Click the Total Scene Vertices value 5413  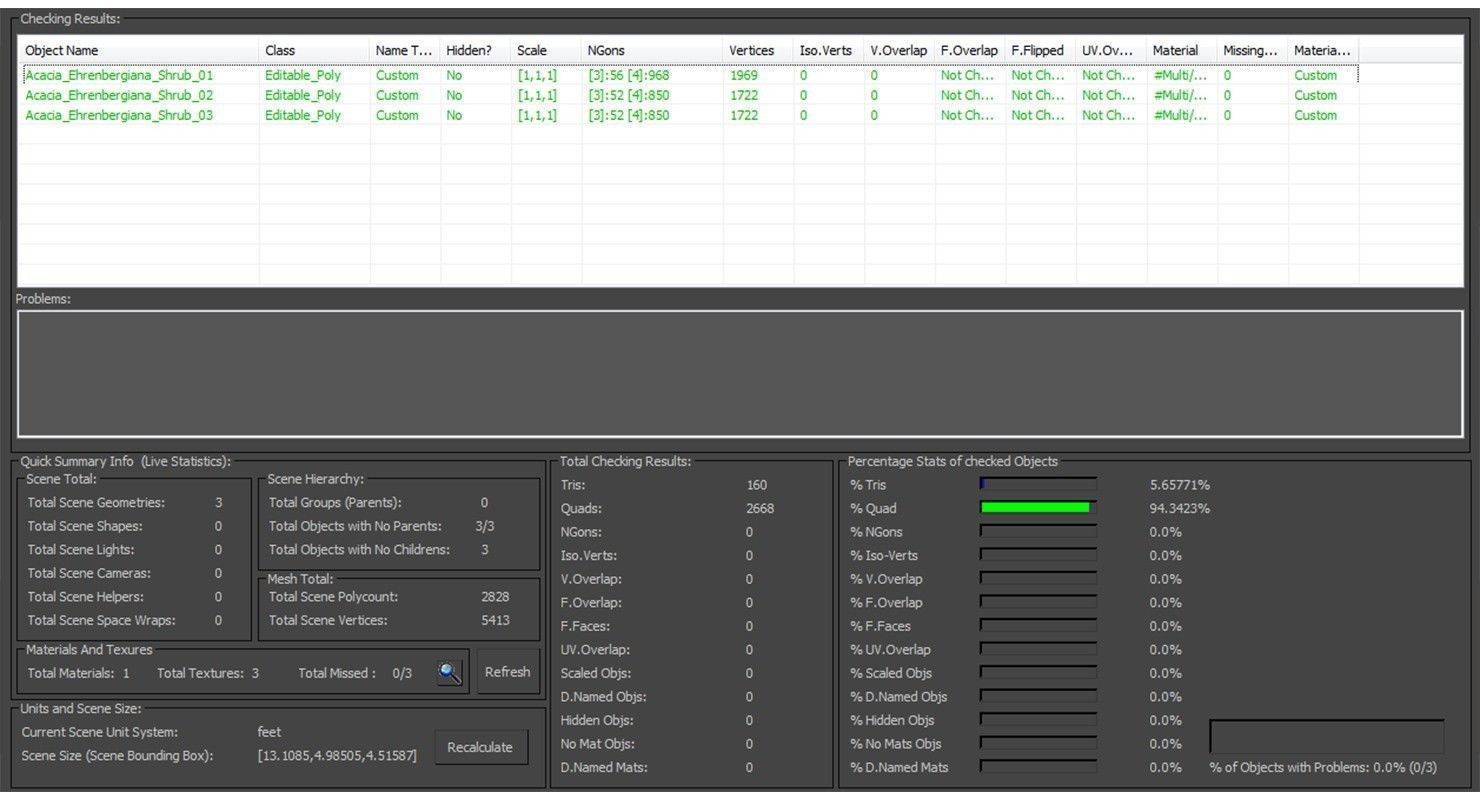(495, 620)
